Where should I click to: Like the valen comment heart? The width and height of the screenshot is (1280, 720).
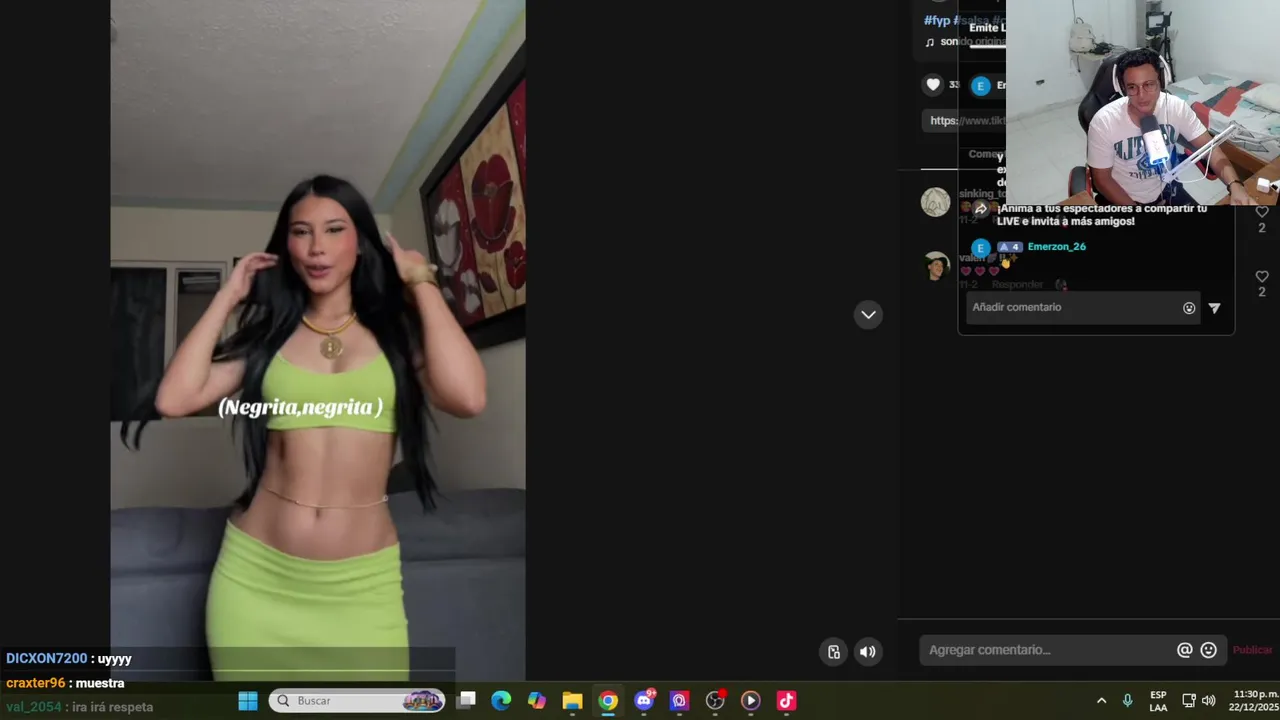(x=1262, y=276)
